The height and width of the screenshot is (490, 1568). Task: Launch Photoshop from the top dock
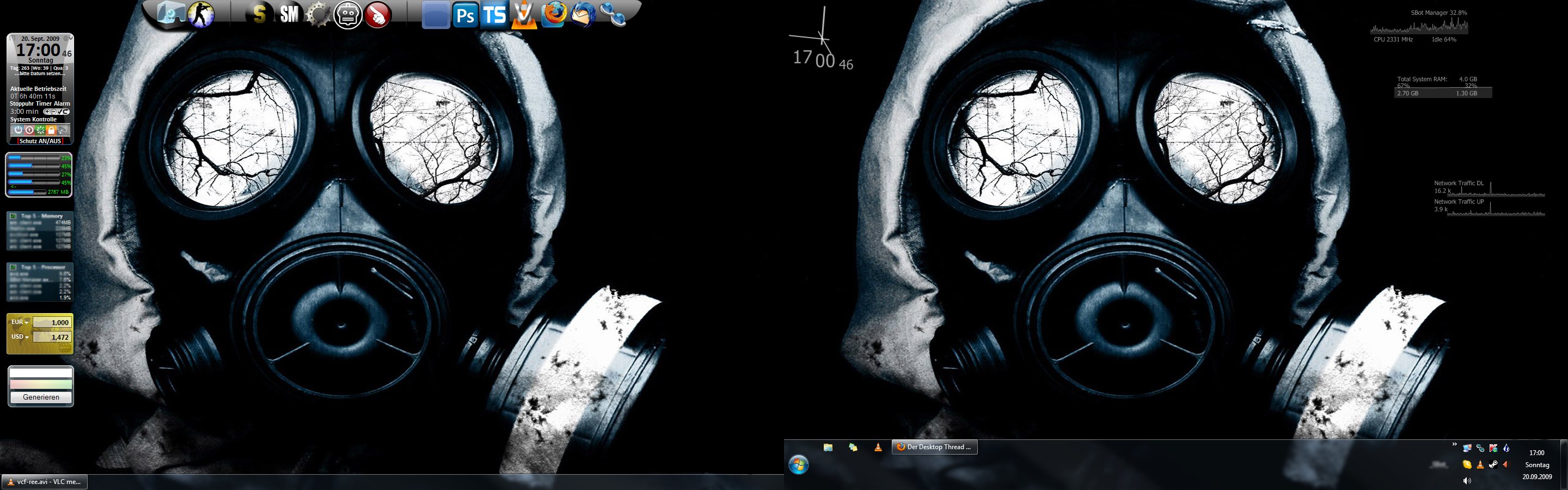[x=465, y=15]
